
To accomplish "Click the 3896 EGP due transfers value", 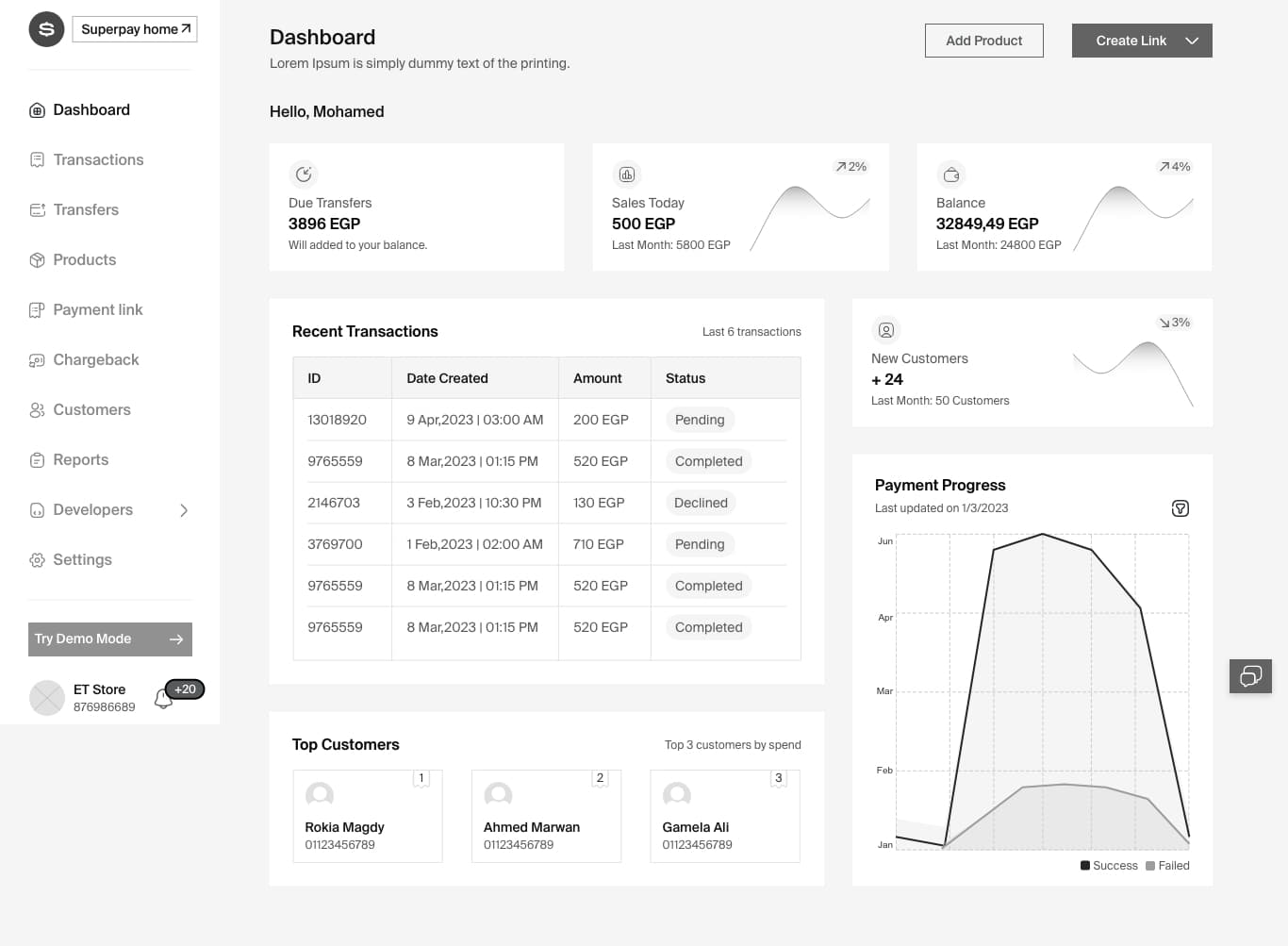I will (x=324, y=224).
